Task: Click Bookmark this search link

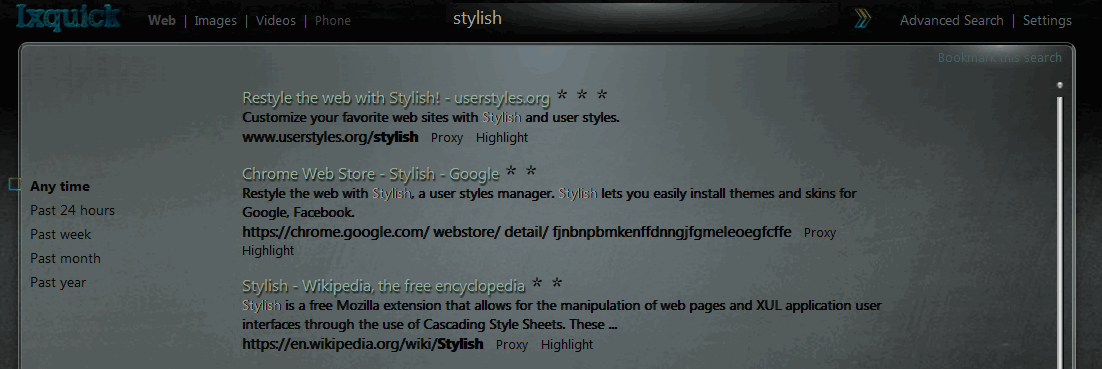Action: (x=999, y=58)
